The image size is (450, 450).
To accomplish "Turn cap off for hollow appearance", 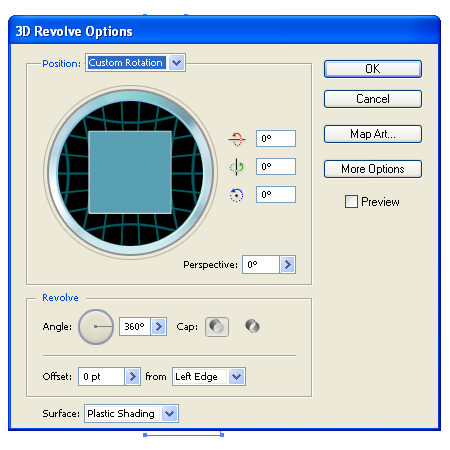I will [252, 326].
